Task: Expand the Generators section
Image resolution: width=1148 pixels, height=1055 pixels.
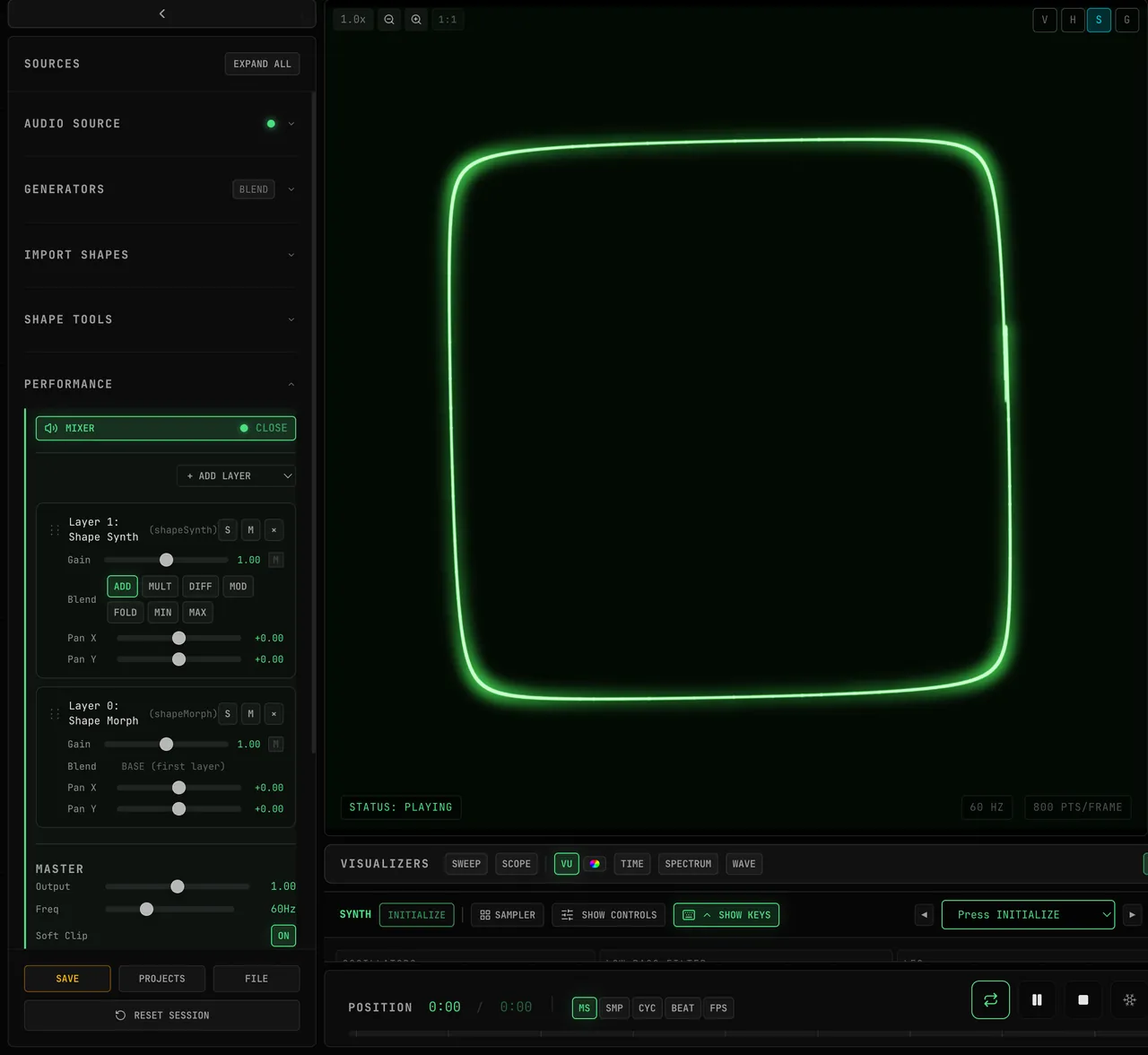Action: (x=161, y=189)
